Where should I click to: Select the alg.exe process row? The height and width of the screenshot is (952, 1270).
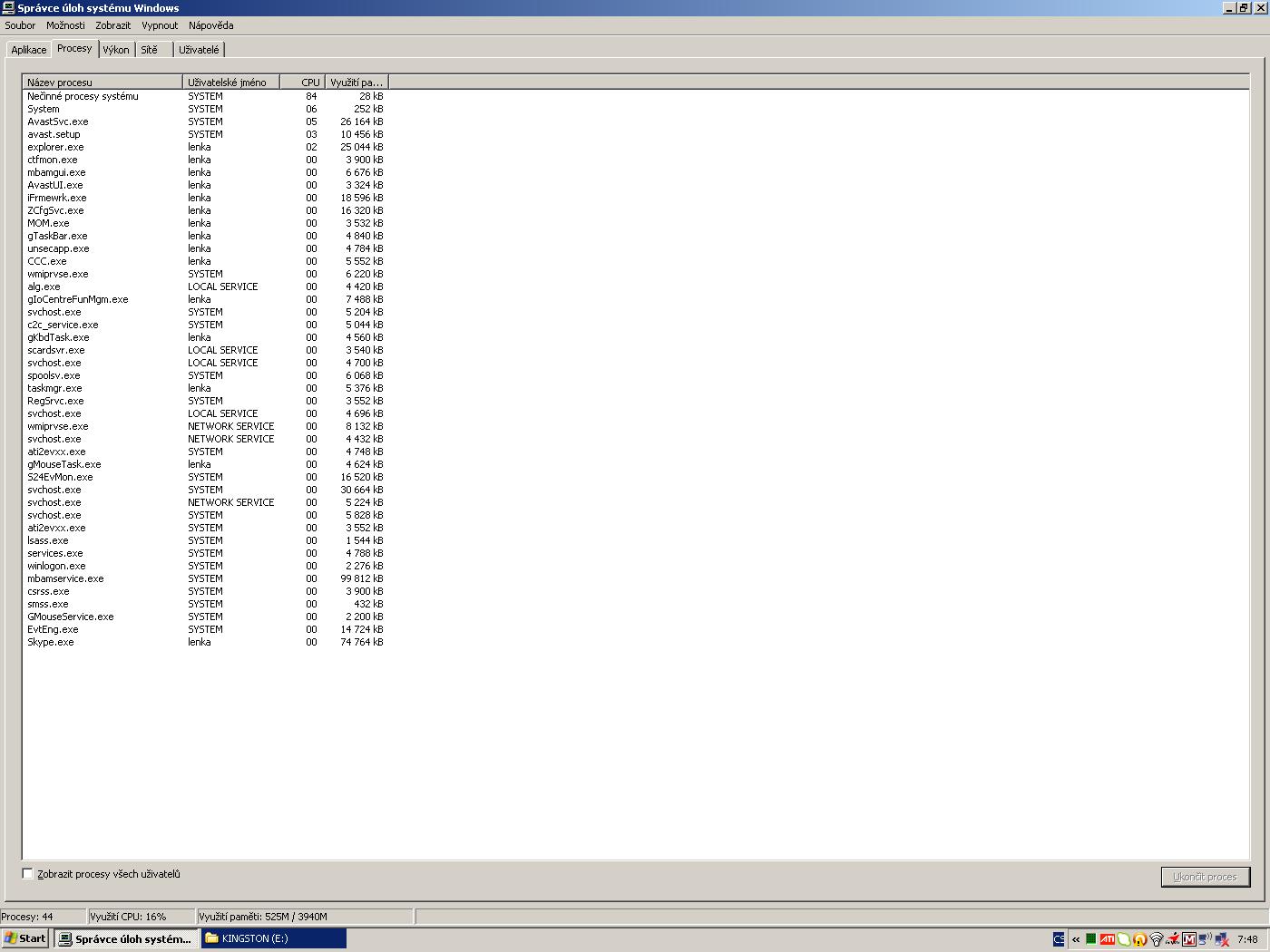click(x=205, y=287)
